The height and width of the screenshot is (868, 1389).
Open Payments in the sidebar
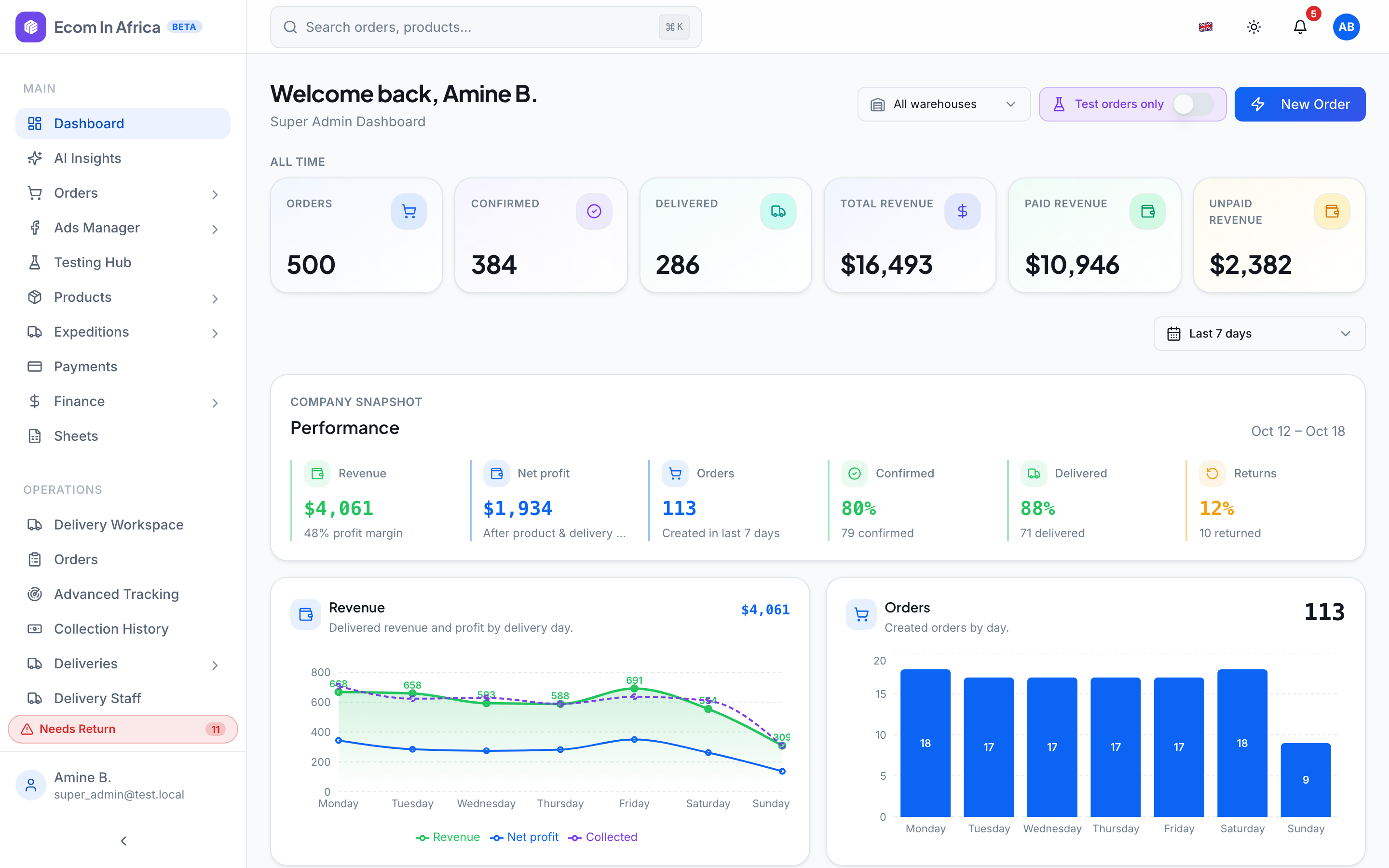click(123, 367)
